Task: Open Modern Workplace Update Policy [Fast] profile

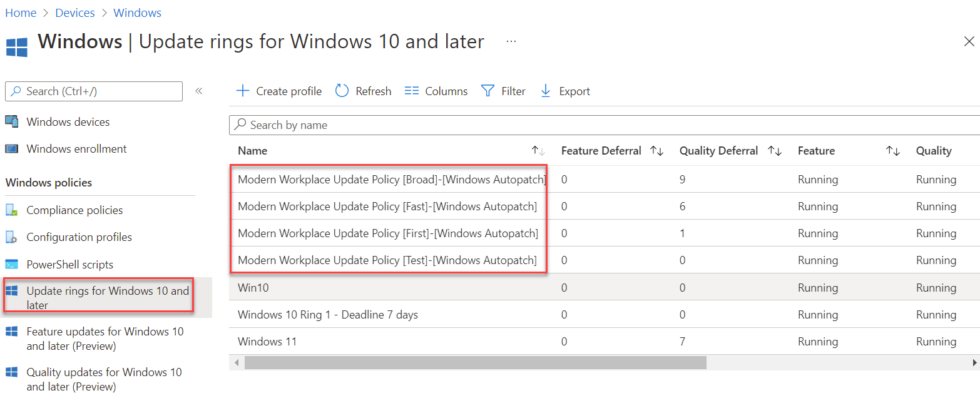Action: click(387, 206)
